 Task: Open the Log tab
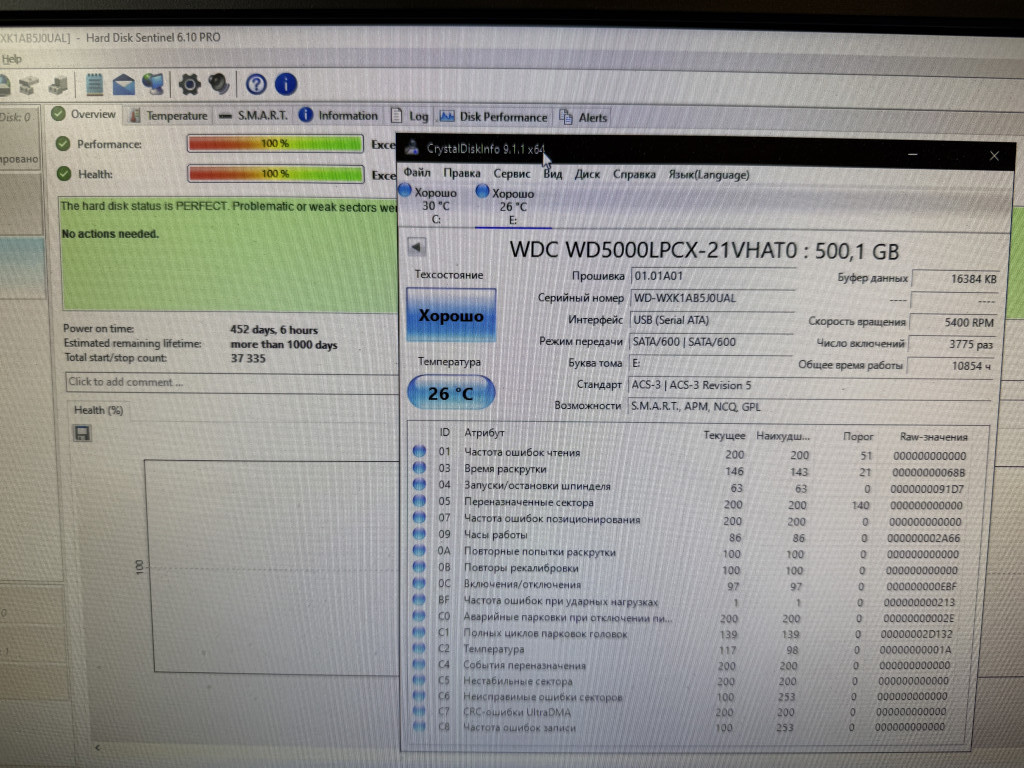coord(409,116)
